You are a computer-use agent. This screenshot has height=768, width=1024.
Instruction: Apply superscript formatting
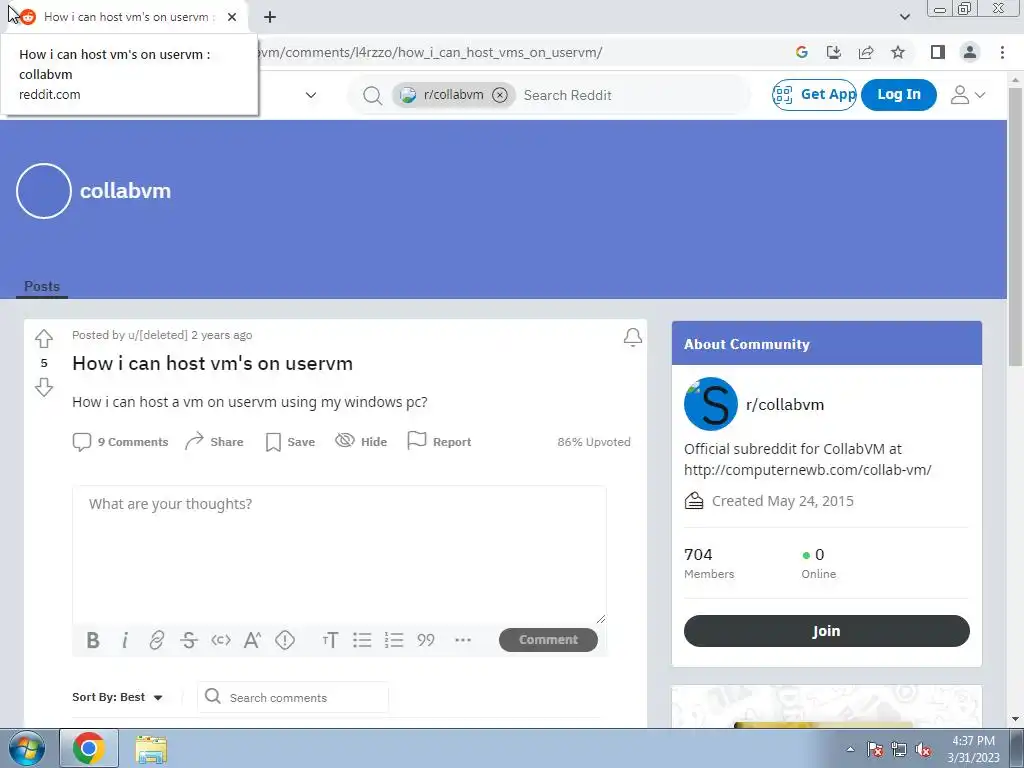(x=252, y=640)
